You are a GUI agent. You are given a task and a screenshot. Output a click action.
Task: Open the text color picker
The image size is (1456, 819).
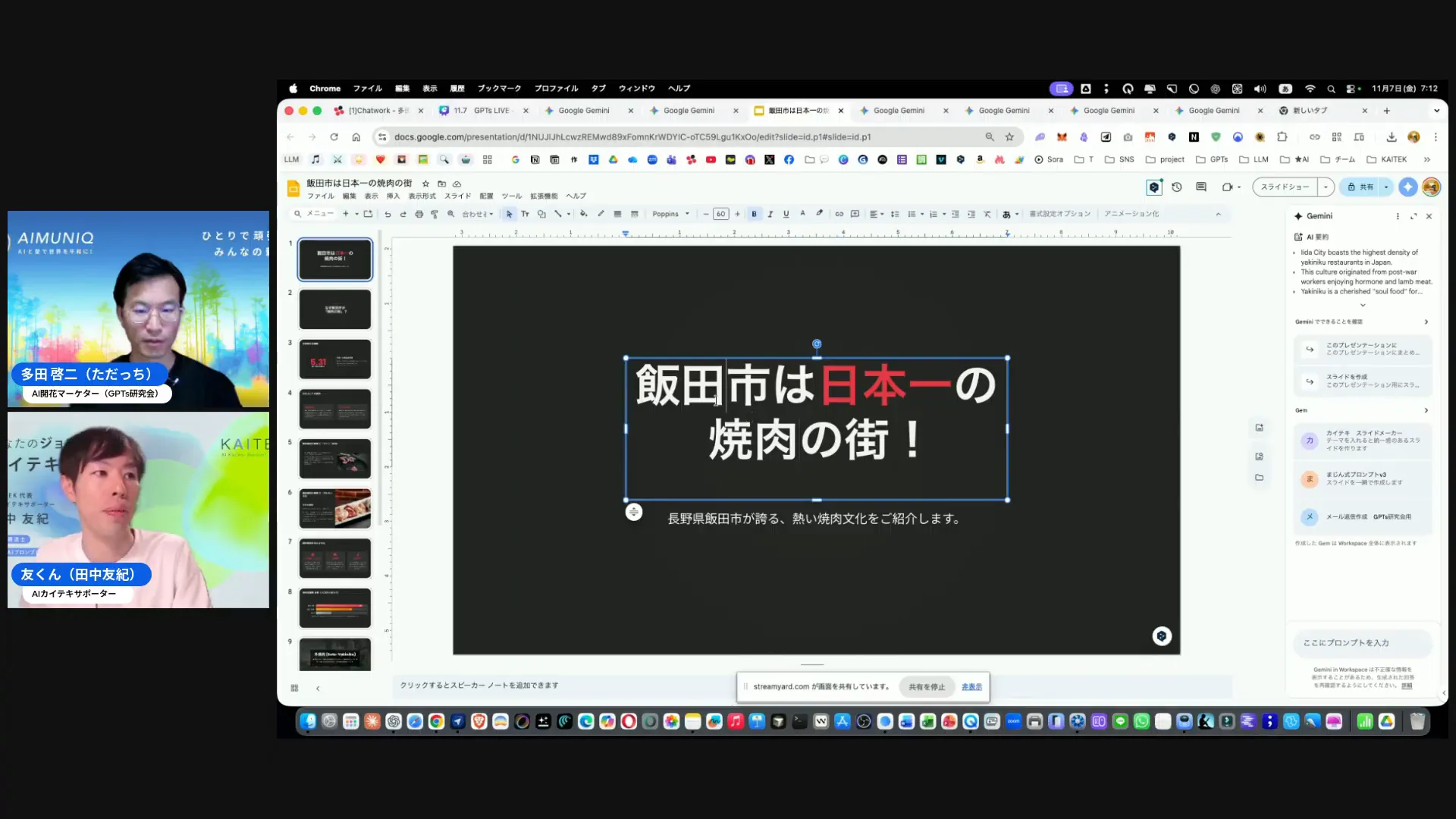pyautogui.click(x=802, y=214)
